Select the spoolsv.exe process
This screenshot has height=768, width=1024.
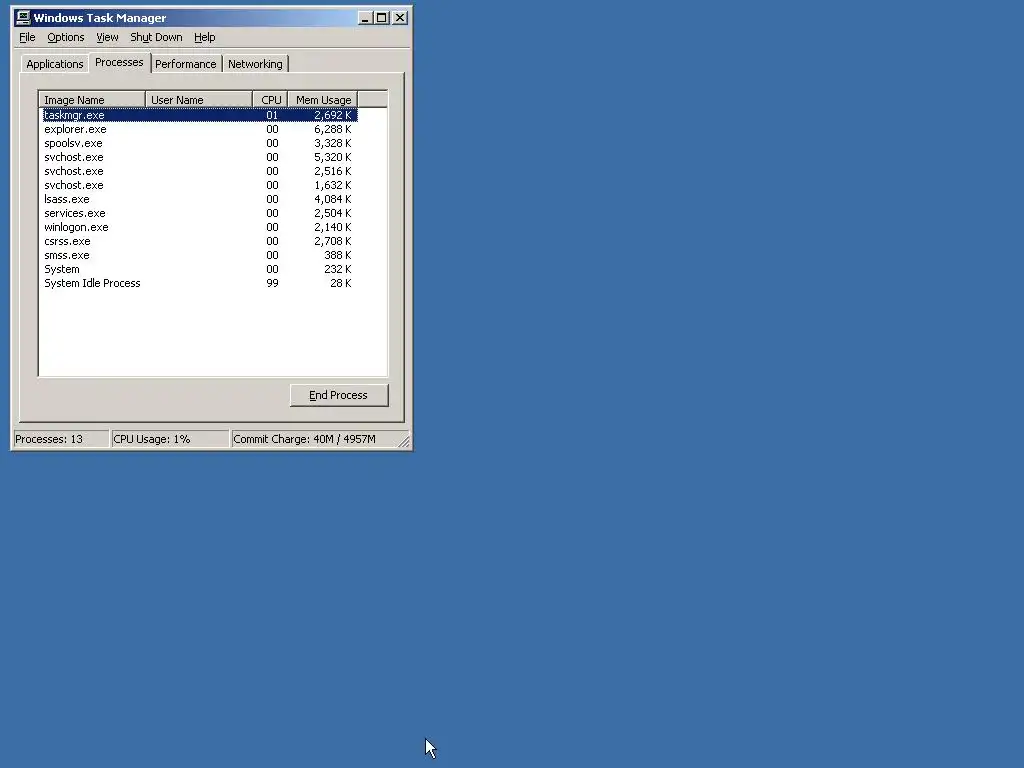199,143
